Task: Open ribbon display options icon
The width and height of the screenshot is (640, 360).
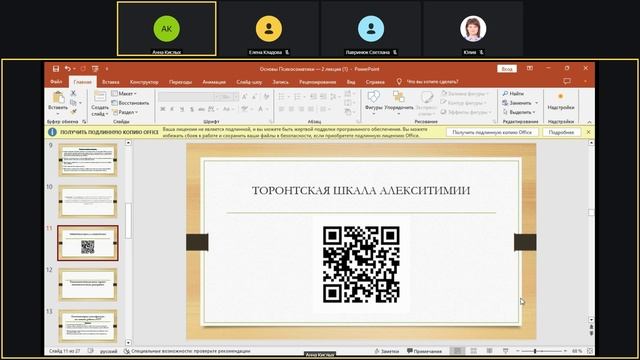Action: click(530, 68)
